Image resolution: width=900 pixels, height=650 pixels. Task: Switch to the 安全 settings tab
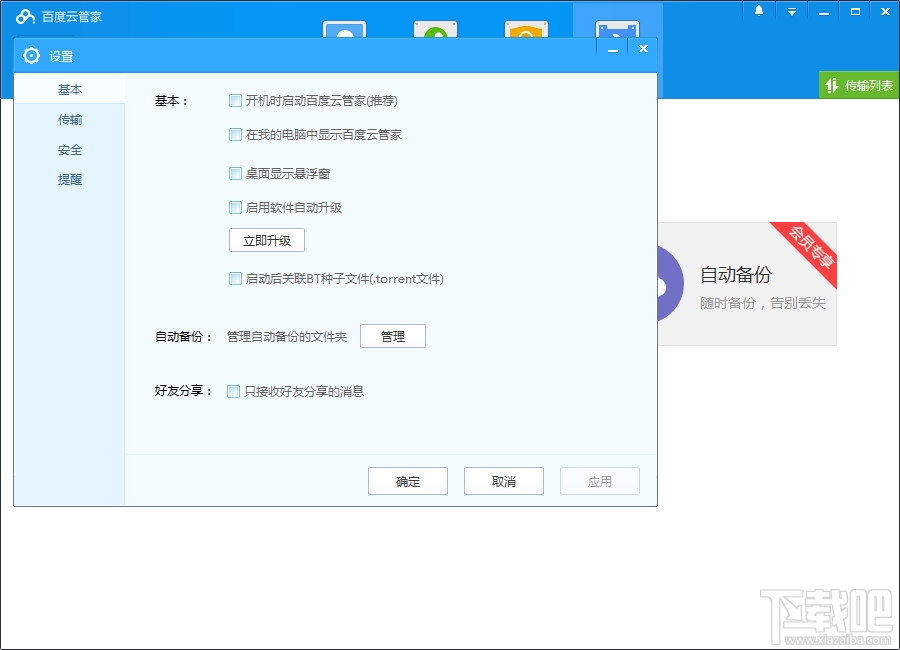(69, 150)
